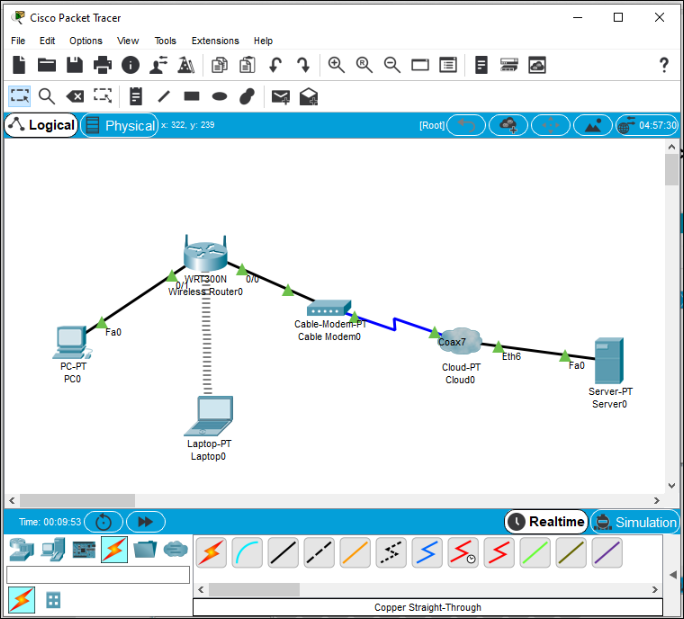The image size is (684, 619).
Task: Choose Automatic connection type lightning cable
Action: (x=212, y=553)
